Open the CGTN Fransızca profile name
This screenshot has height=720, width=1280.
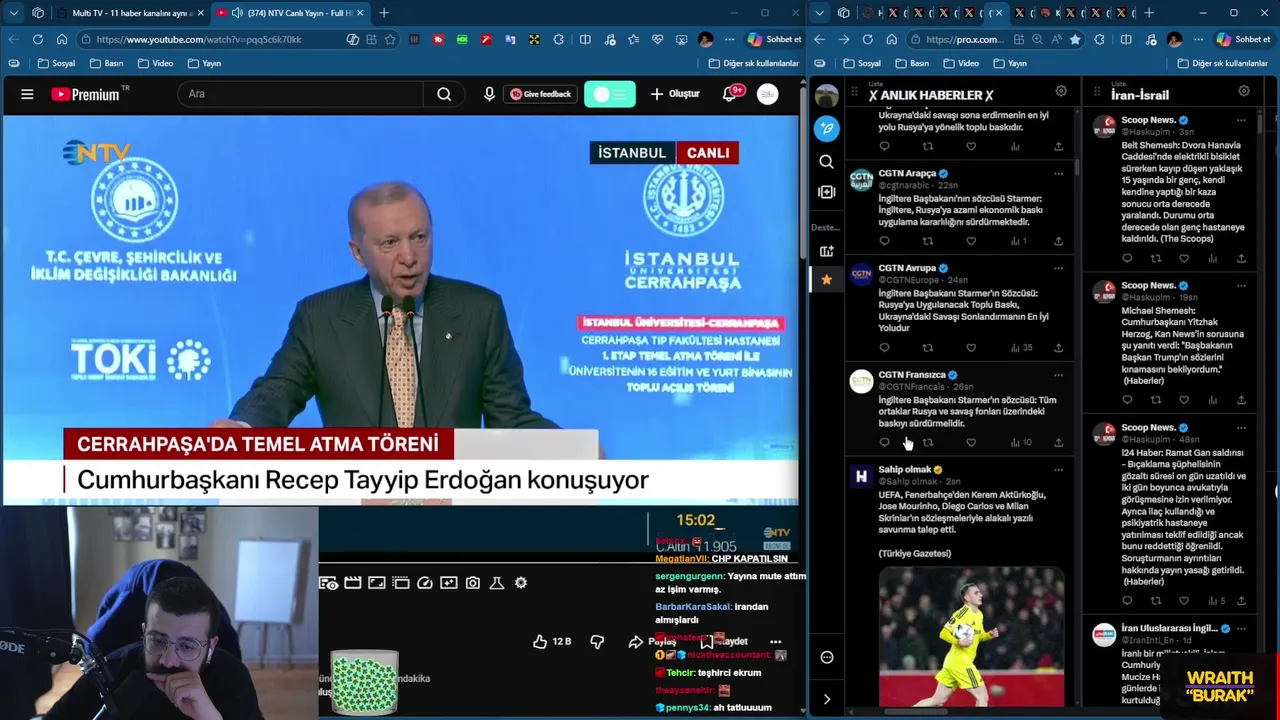pos(911,375)
